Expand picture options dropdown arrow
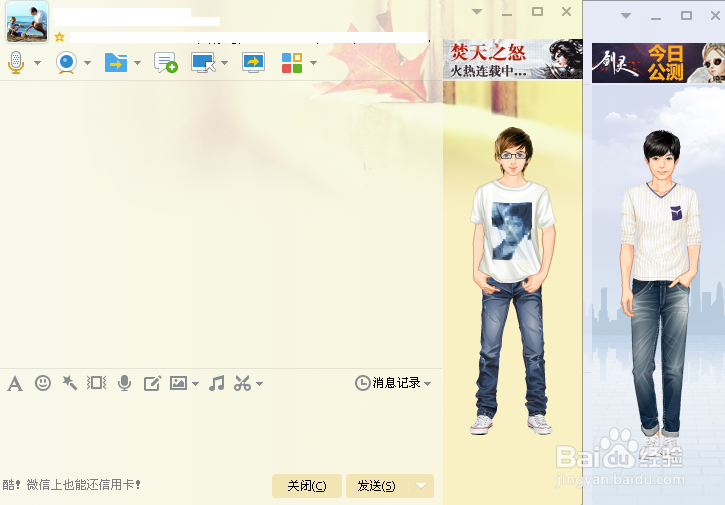This screenshot has height=505, width=725. point(196,384)
